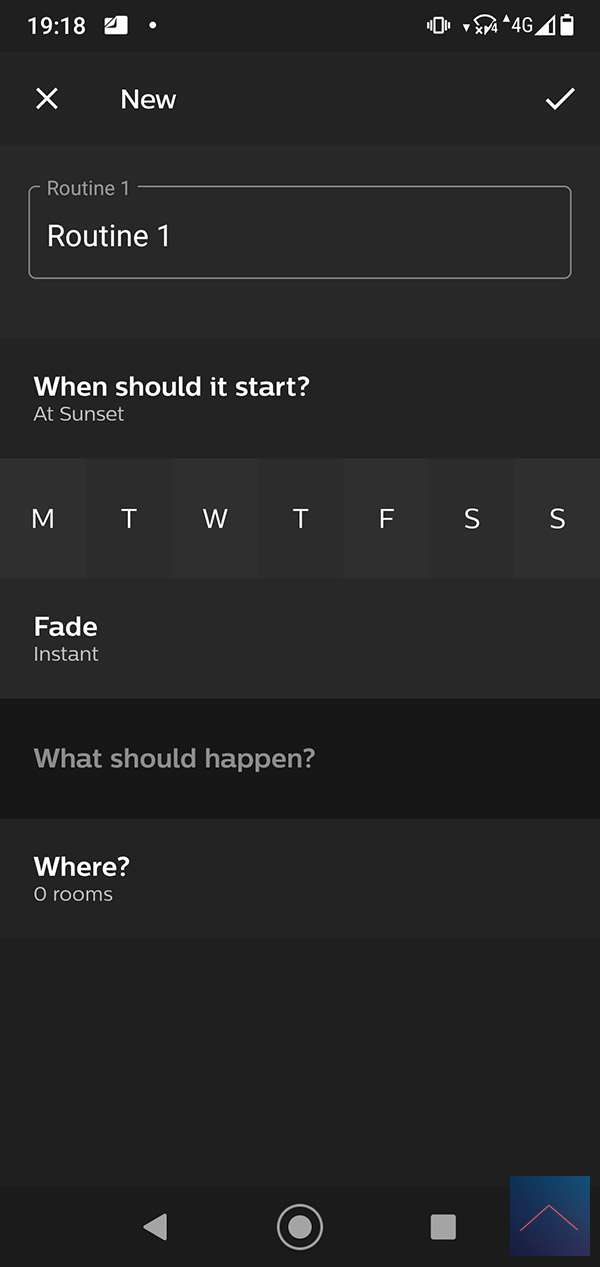Viewport: 600px width, 1267px height.
Task: Tap the battery icon in status bar
Action: [567, 25]
